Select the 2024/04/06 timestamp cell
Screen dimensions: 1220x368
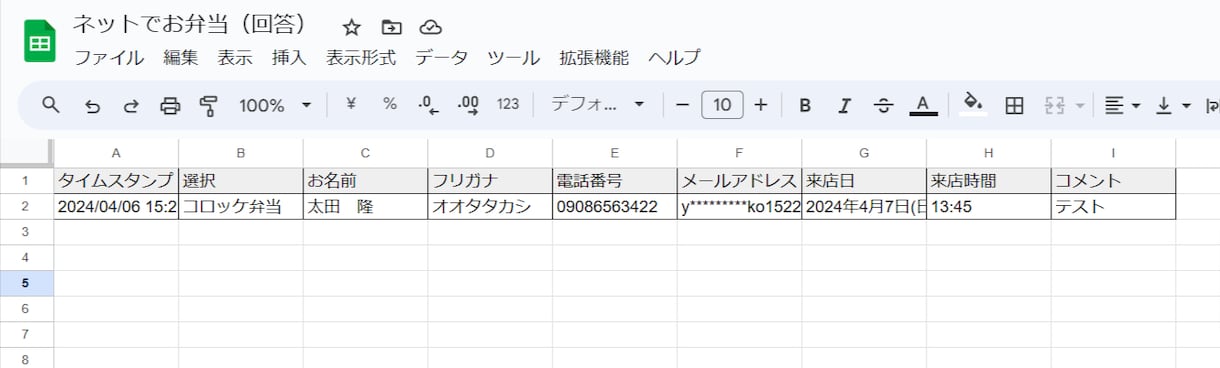116,207
